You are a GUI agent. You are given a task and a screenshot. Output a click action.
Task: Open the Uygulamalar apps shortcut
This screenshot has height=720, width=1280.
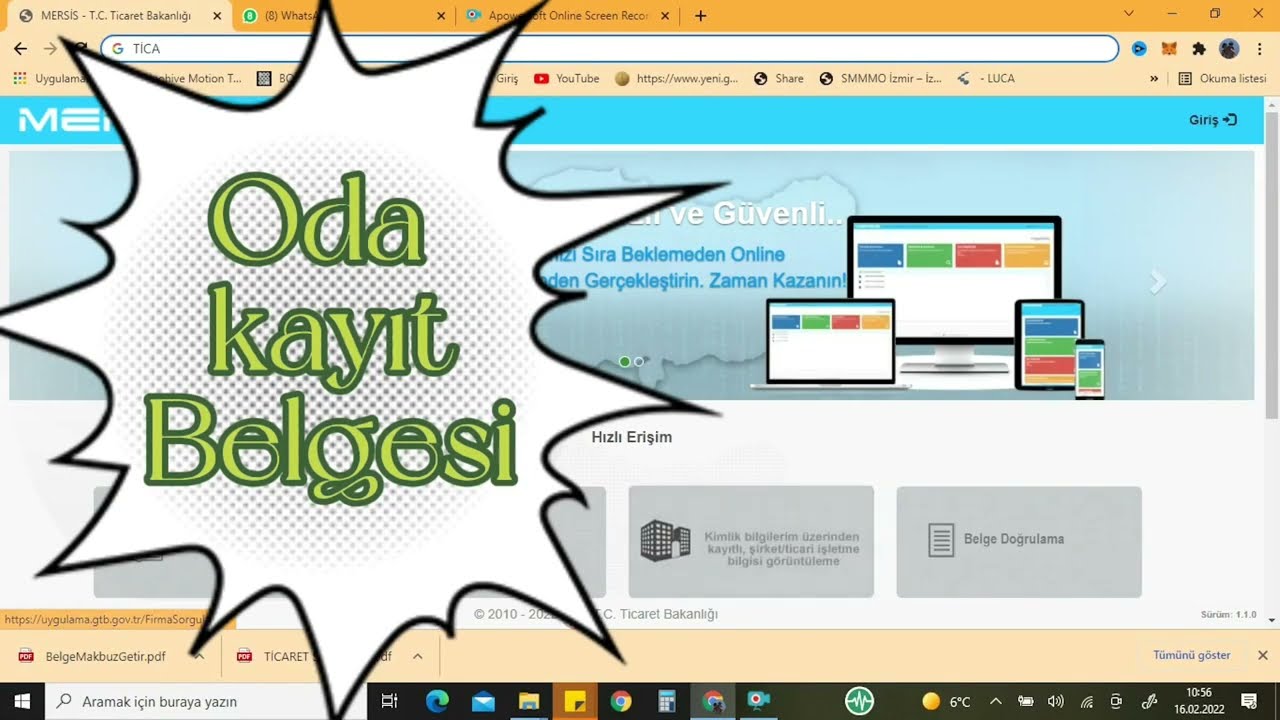click(50, 78)
